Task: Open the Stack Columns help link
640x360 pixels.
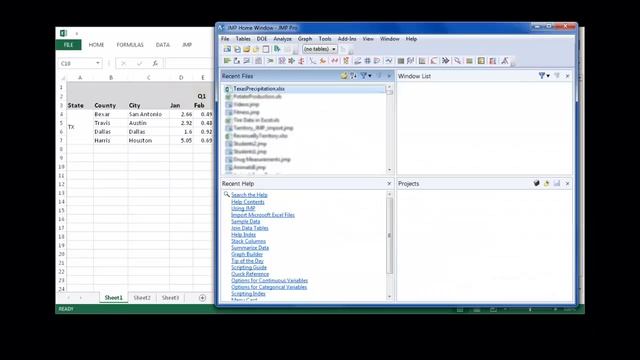Action: click(x=248, y=241)
